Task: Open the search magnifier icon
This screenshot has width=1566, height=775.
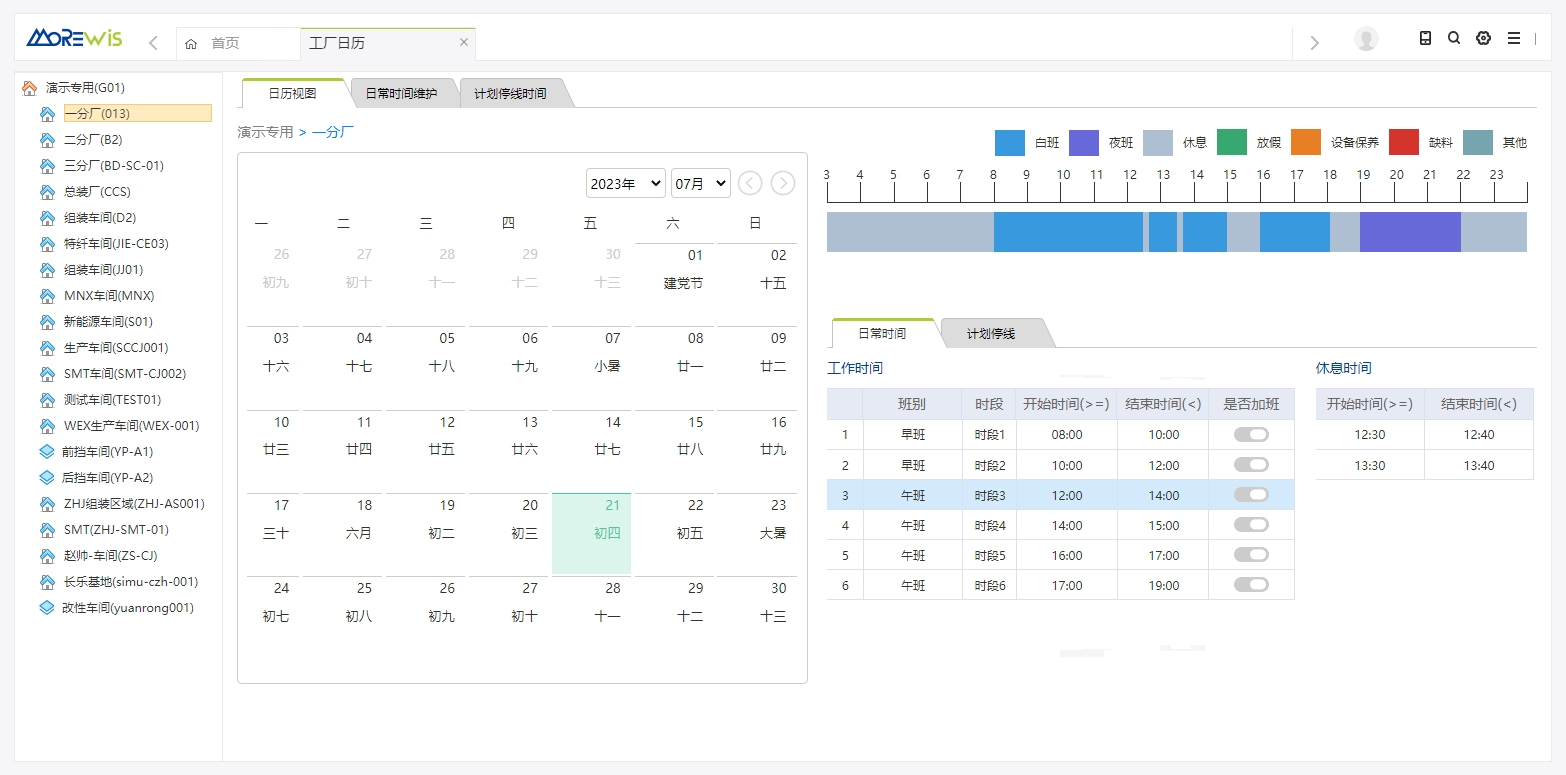Action: click(x=1454, y=38)
